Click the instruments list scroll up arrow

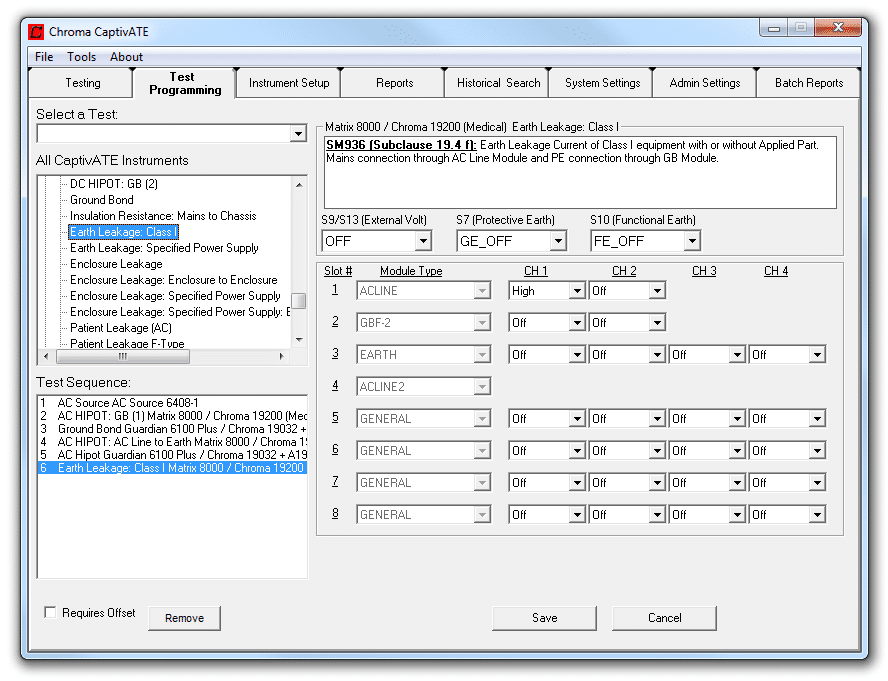click(299, 185)
